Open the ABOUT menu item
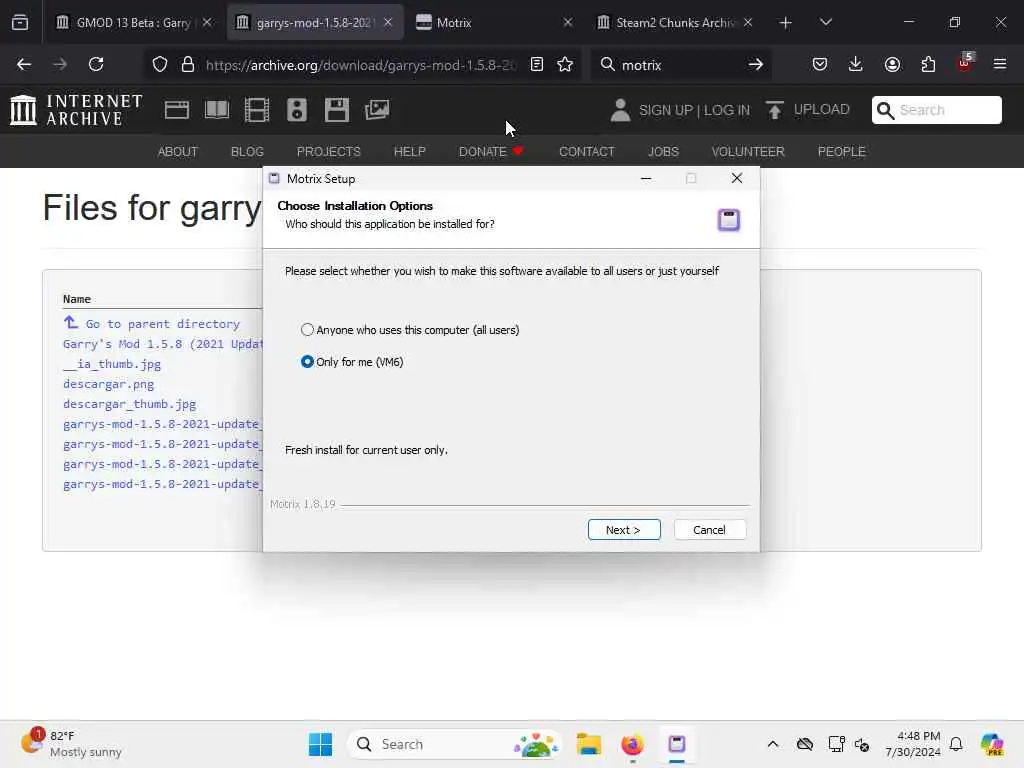The height and width of the screenshot is (768, 1024). 178,152
